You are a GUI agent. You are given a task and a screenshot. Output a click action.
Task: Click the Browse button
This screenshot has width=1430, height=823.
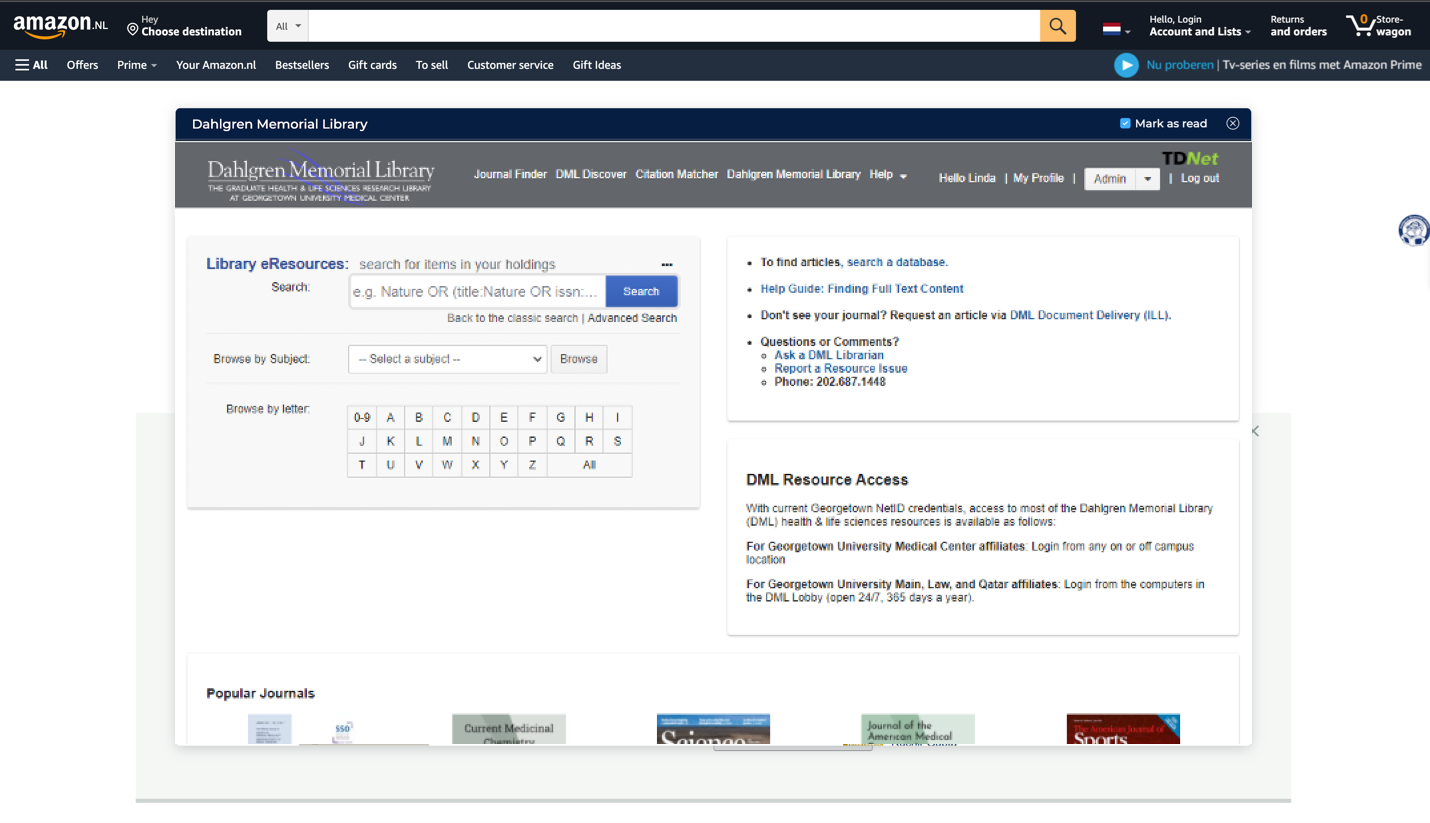pos(579,359)
